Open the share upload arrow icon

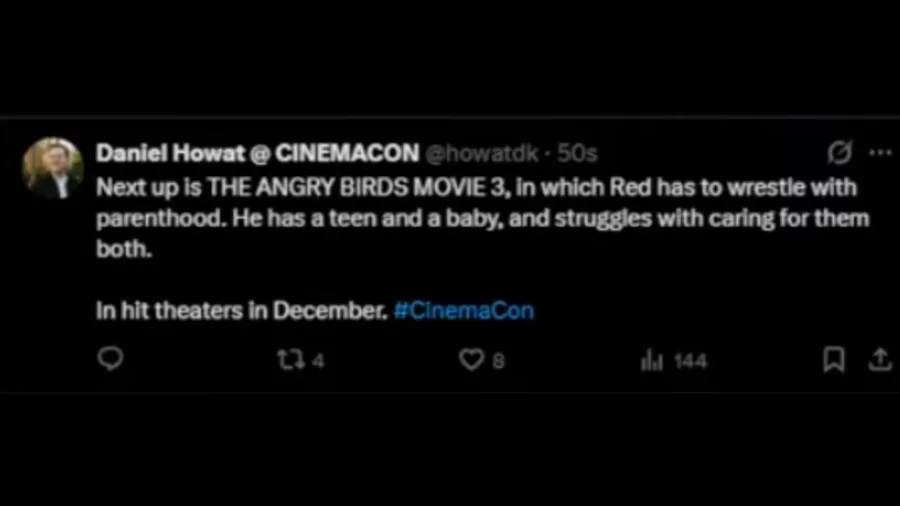[880, 360]
